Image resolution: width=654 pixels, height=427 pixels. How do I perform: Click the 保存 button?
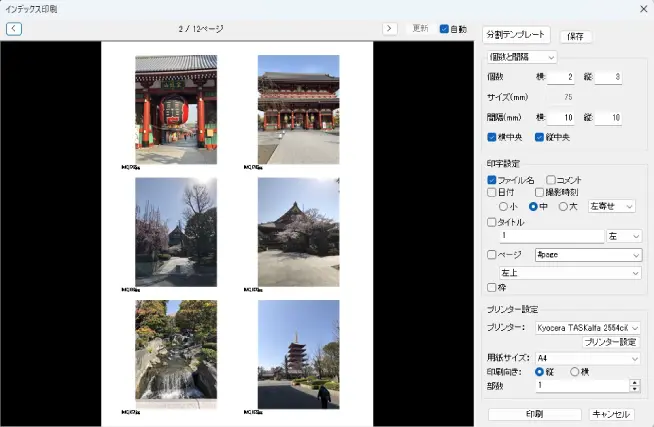(576, 37)
